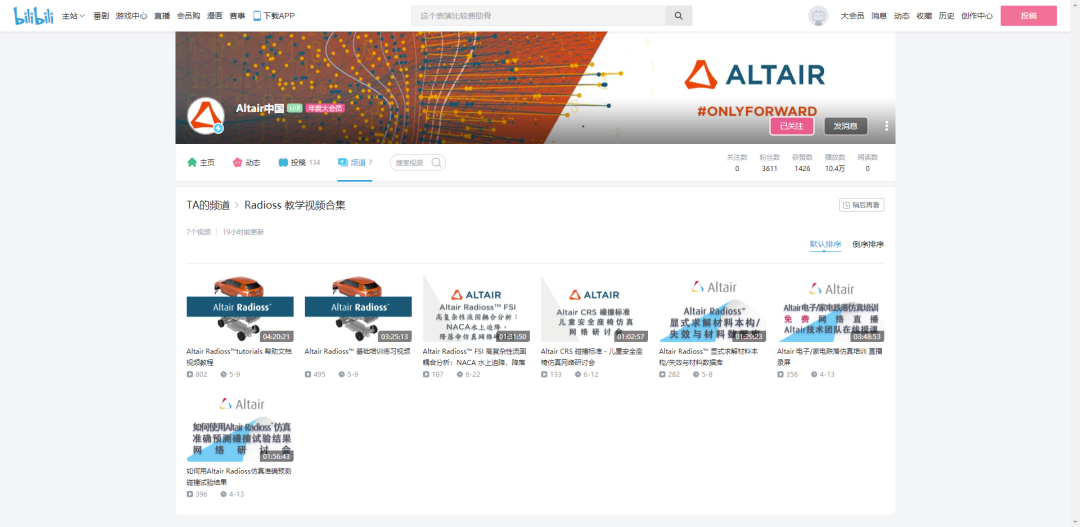The image size is (1080, 527).
Task: Click the clock icon beside date 6-22
Action: tap(459, 375)
